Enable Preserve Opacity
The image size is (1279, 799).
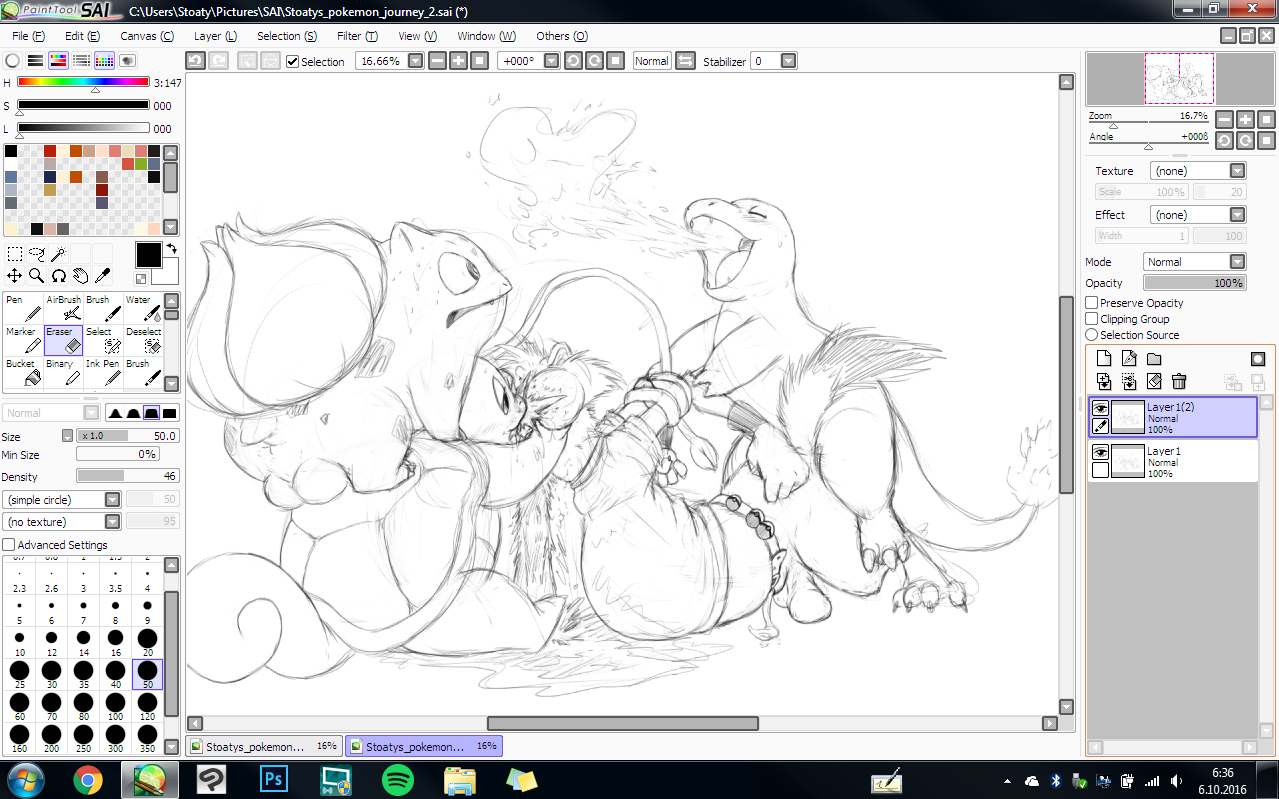click(x=1092, y=303)
